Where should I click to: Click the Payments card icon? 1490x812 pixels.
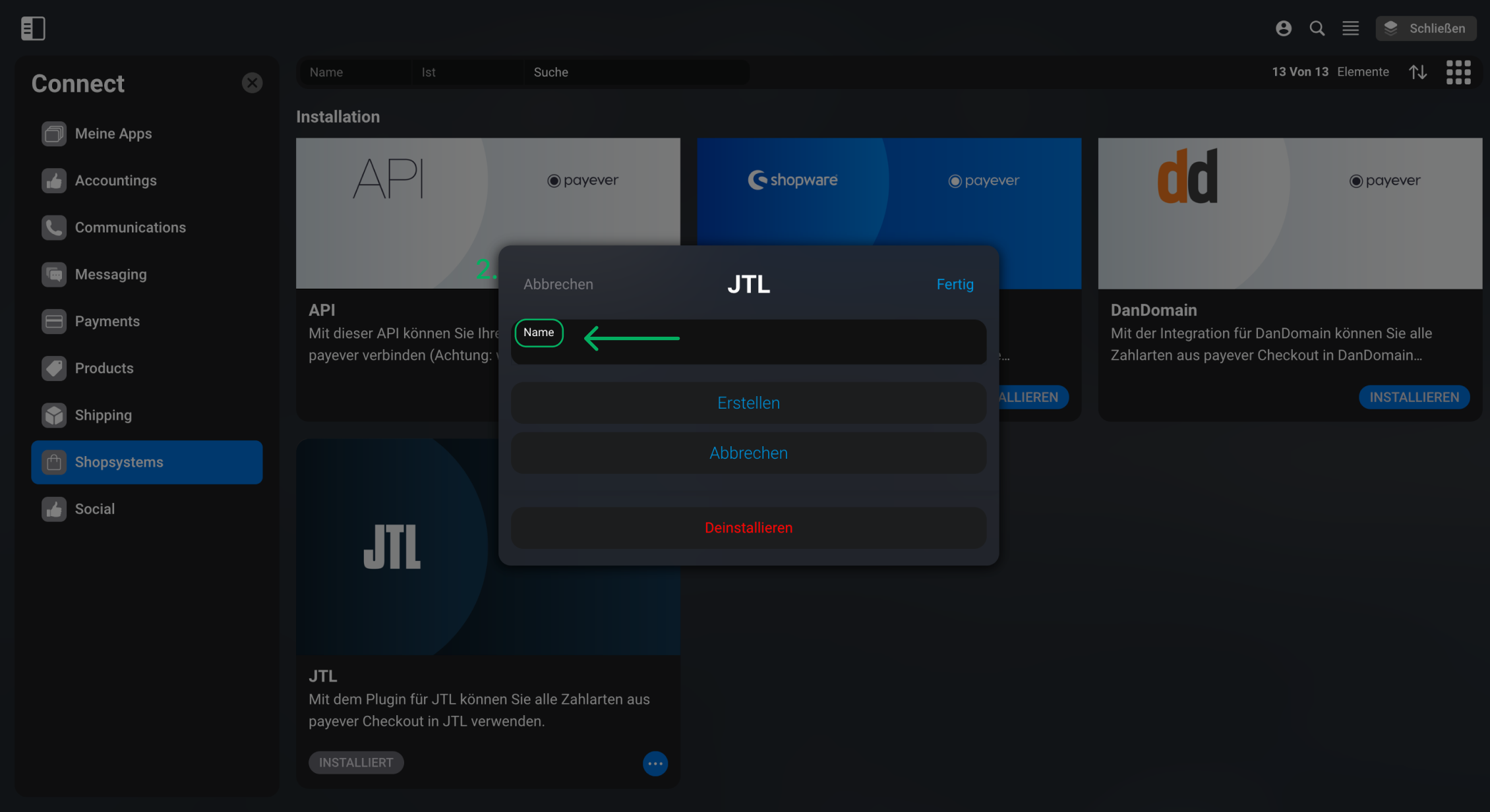54,322
